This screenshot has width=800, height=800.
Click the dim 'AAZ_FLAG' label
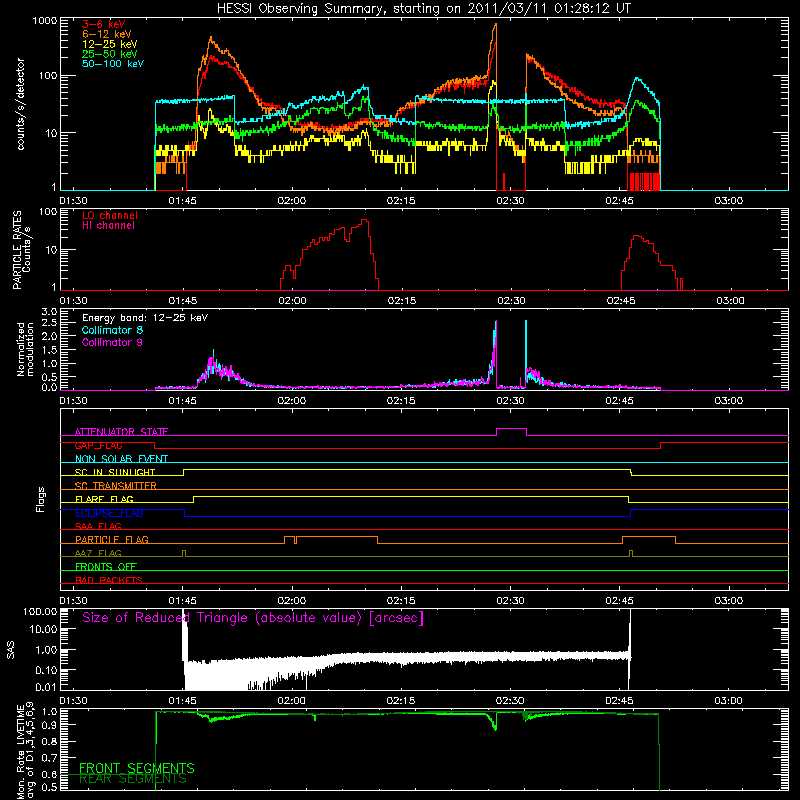[x=98, y=553]
